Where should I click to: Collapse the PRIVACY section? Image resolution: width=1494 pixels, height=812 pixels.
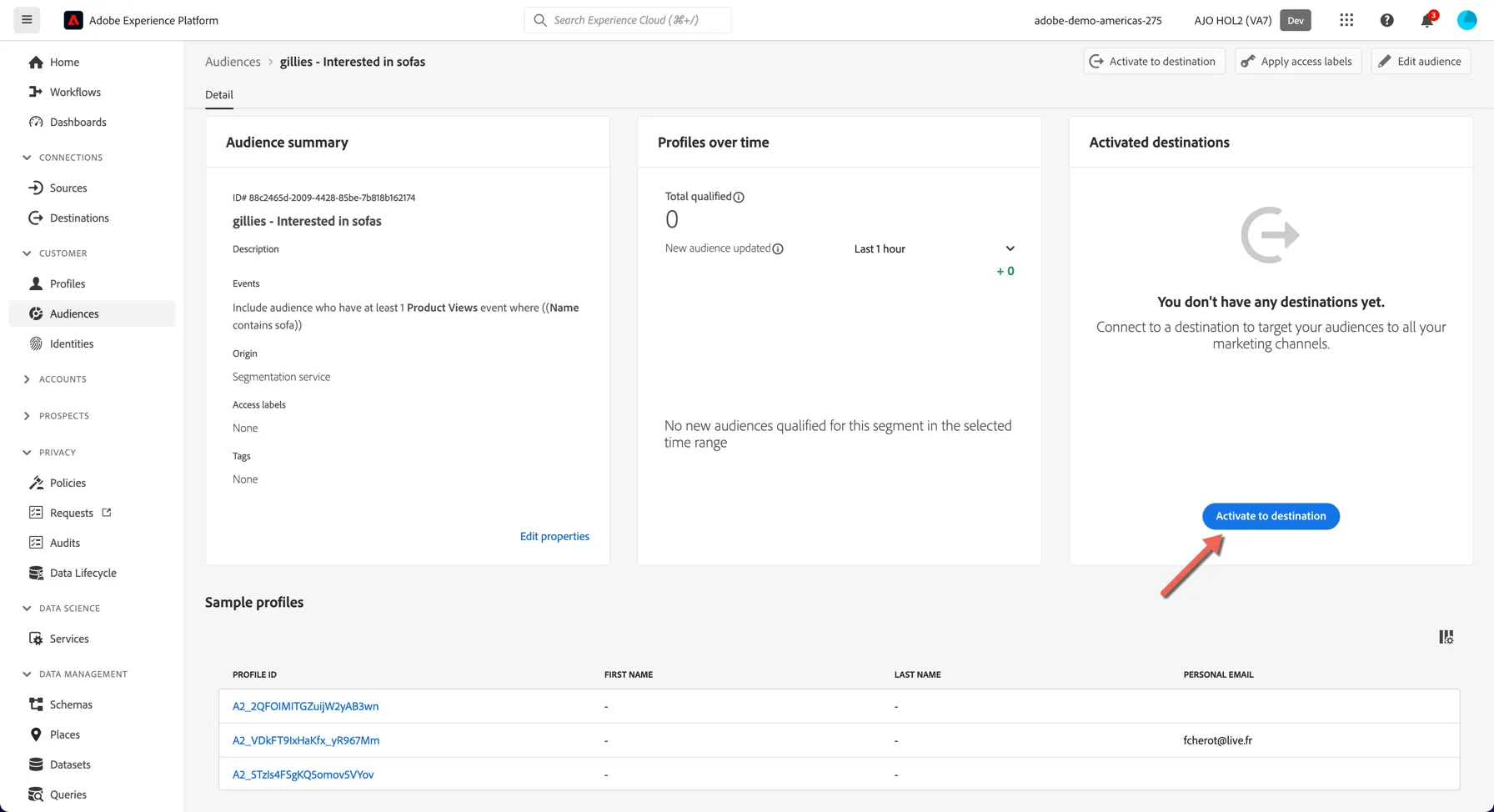tap(27, 453)
